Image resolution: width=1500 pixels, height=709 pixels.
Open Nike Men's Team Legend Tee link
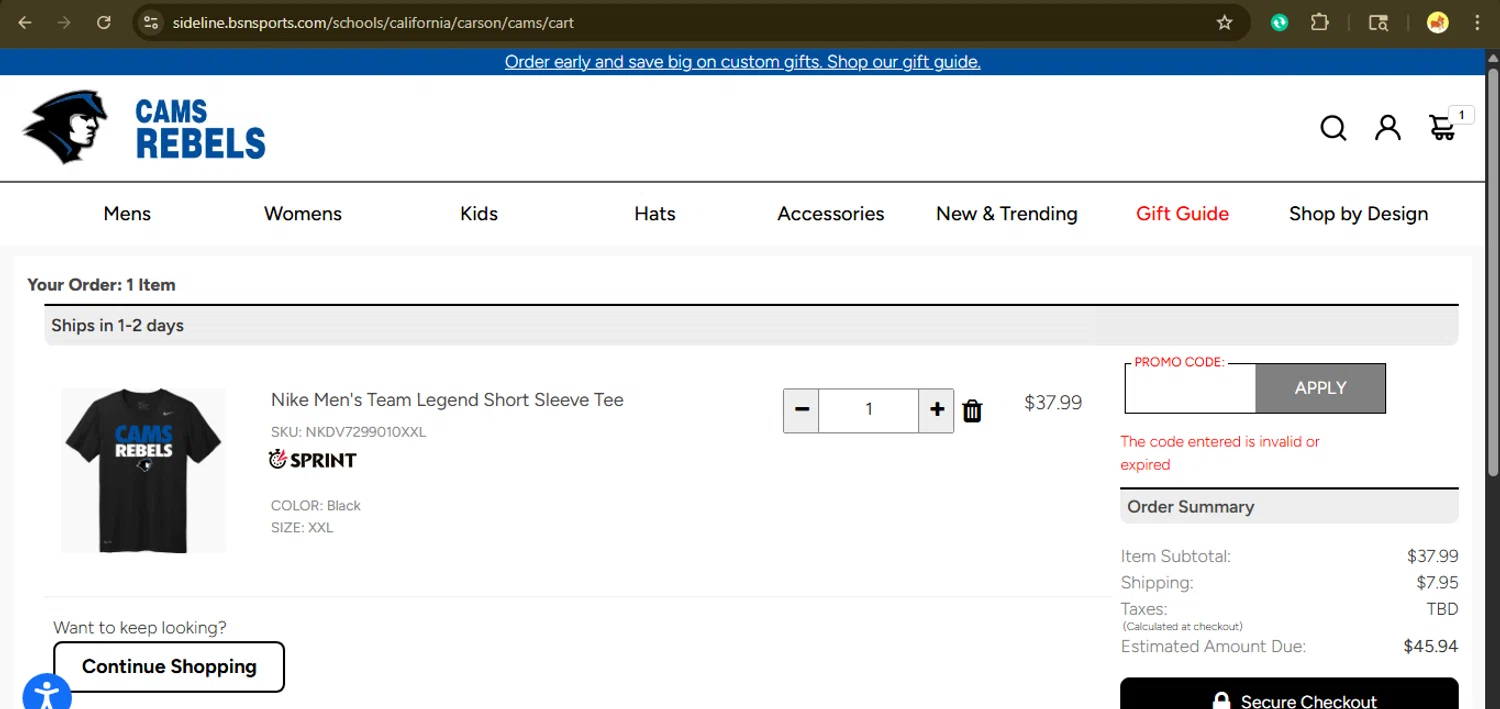click(447, 400)
